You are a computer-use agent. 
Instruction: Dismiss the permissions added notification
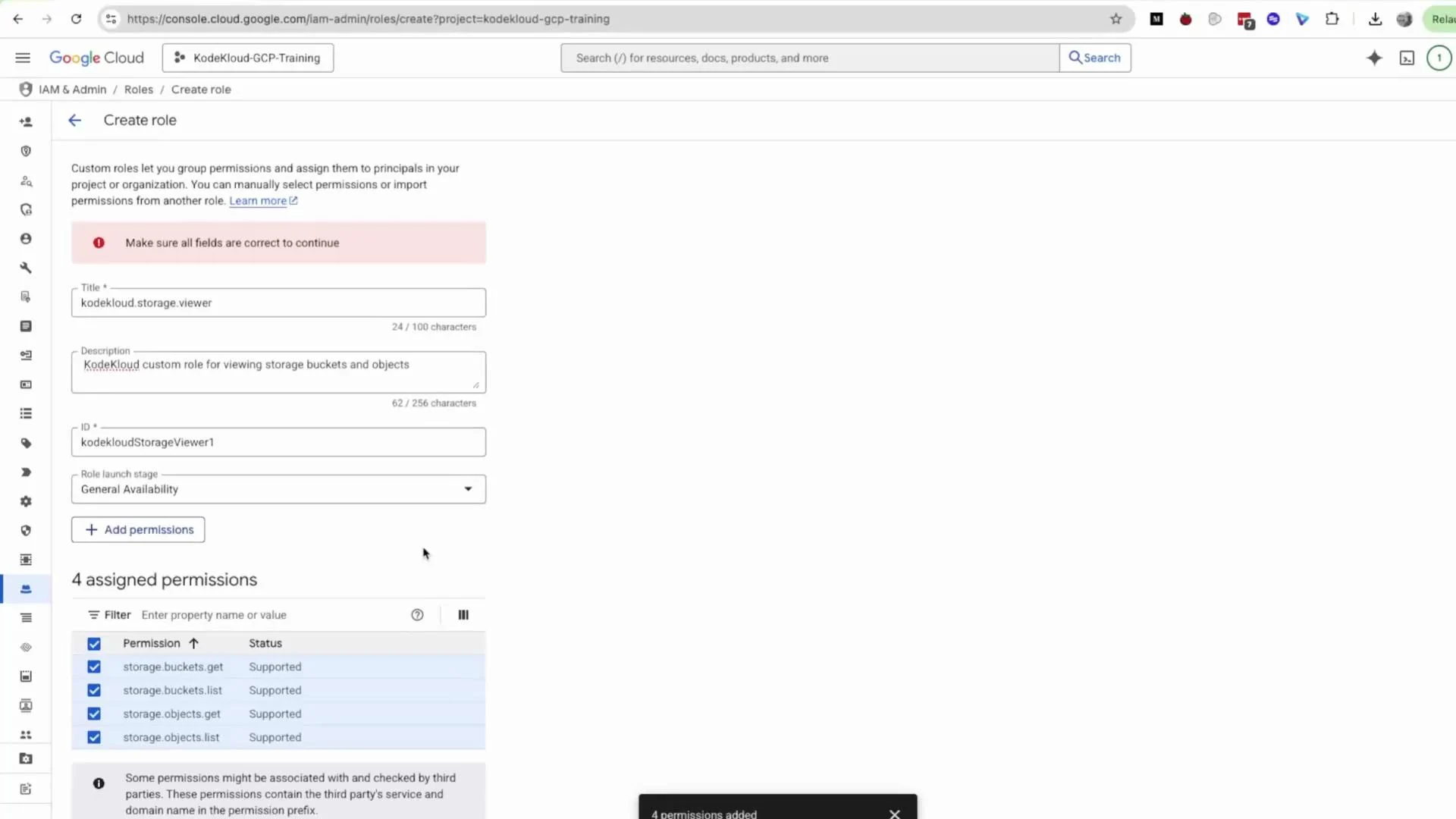coord(895,814)
